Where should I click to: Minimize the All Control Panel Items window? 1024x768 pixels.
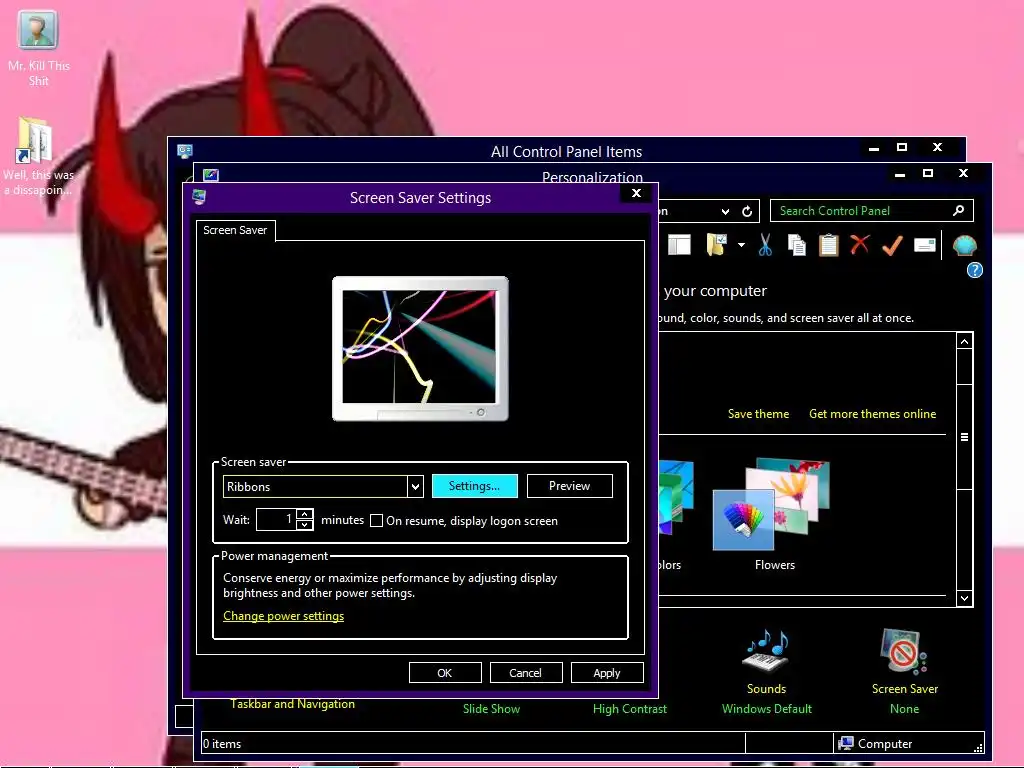tap(874, 148)
